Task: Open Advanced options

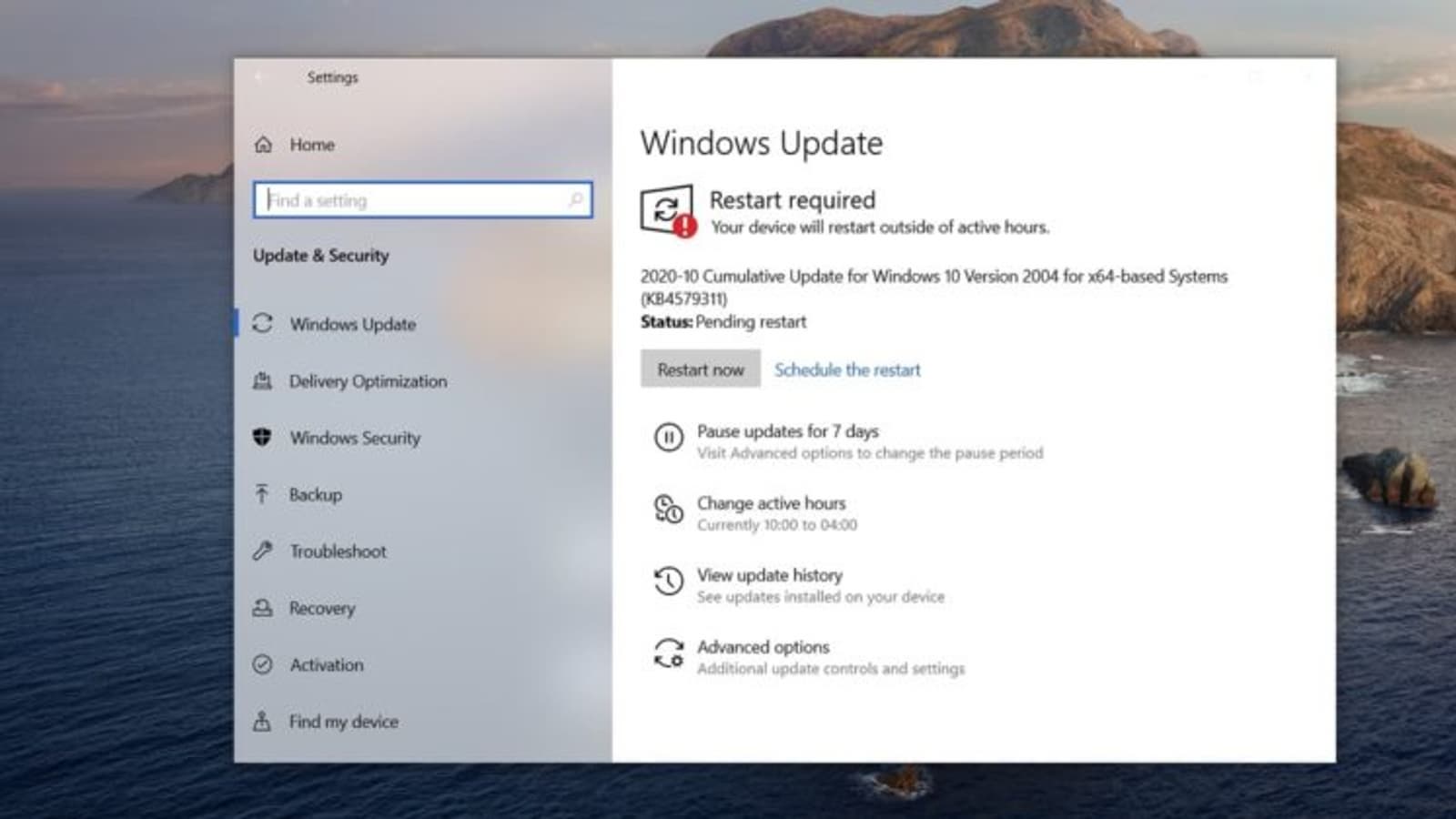Action: [763, 647]
